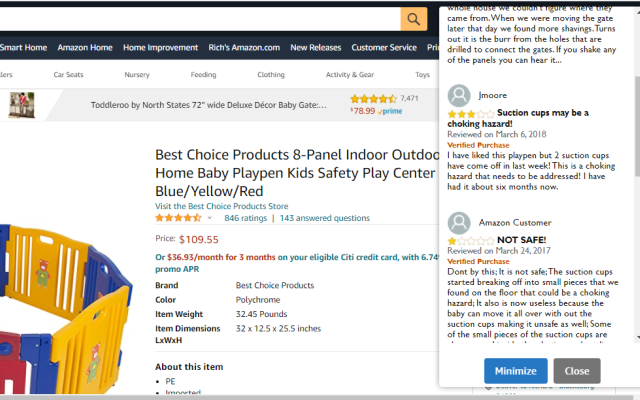Click the one-star rating on NOT SAFE review
Image resolution: width=640 pixels, height=400 pixels.
coord(470,241)
